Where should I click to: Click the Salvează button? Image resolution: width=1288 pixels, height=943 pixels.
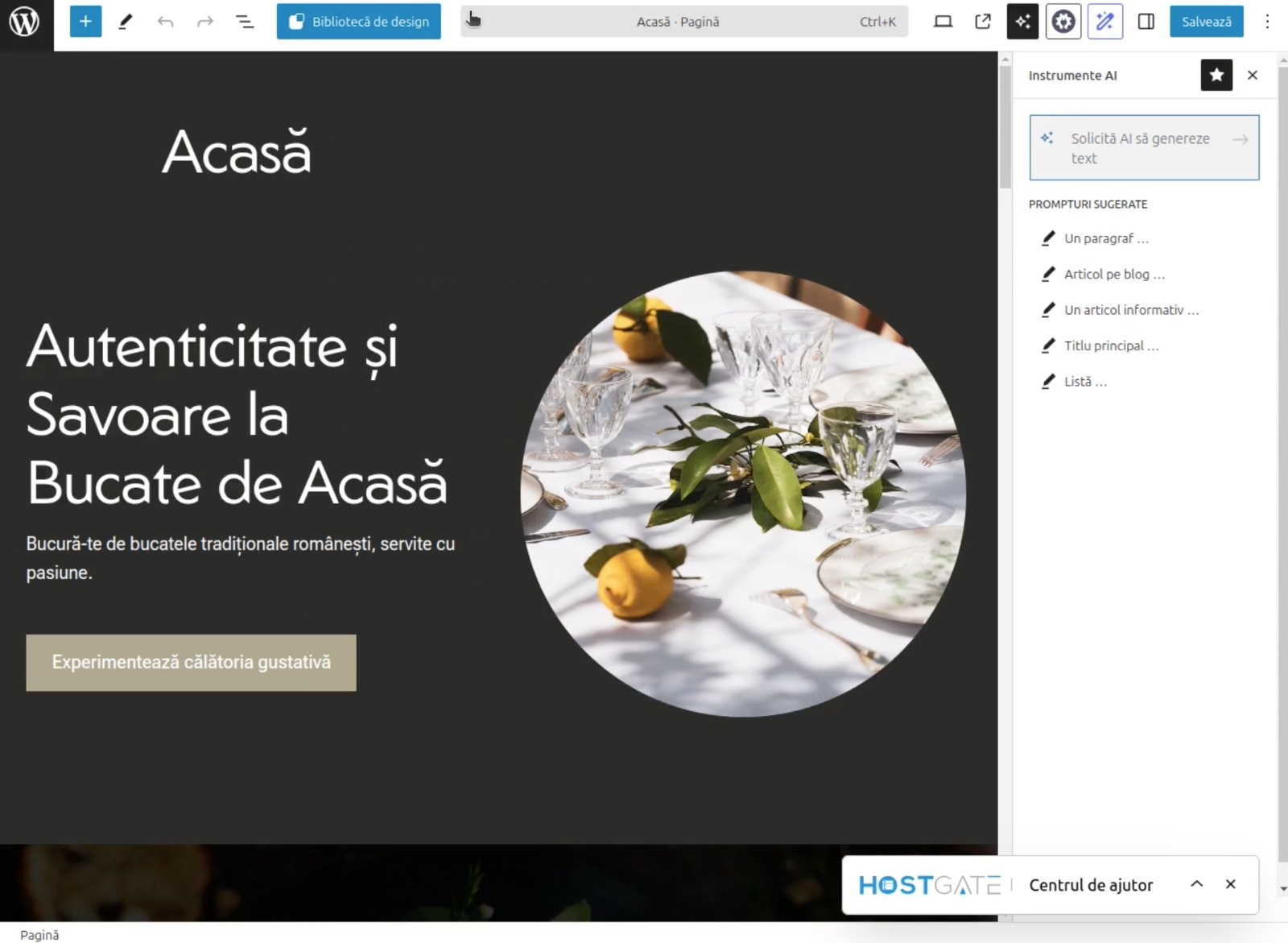click(1206, 22)
